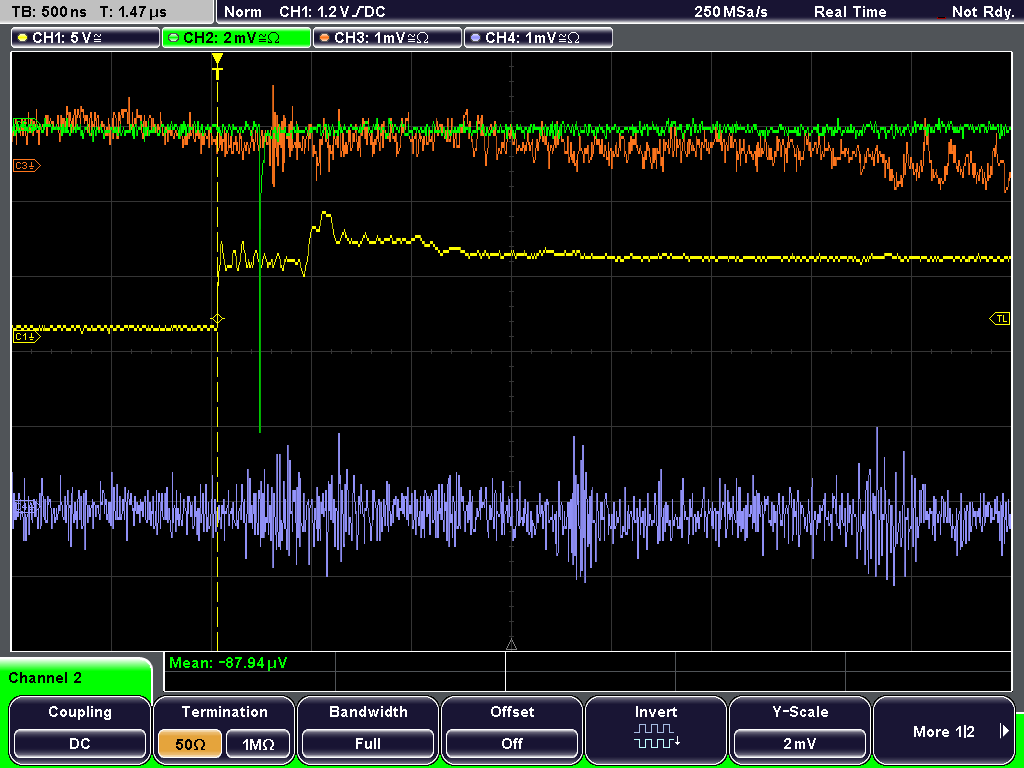Click the purple dot on CH4 tab
The width and height of the screenshot is (1024, 768).
click(475, 38)
